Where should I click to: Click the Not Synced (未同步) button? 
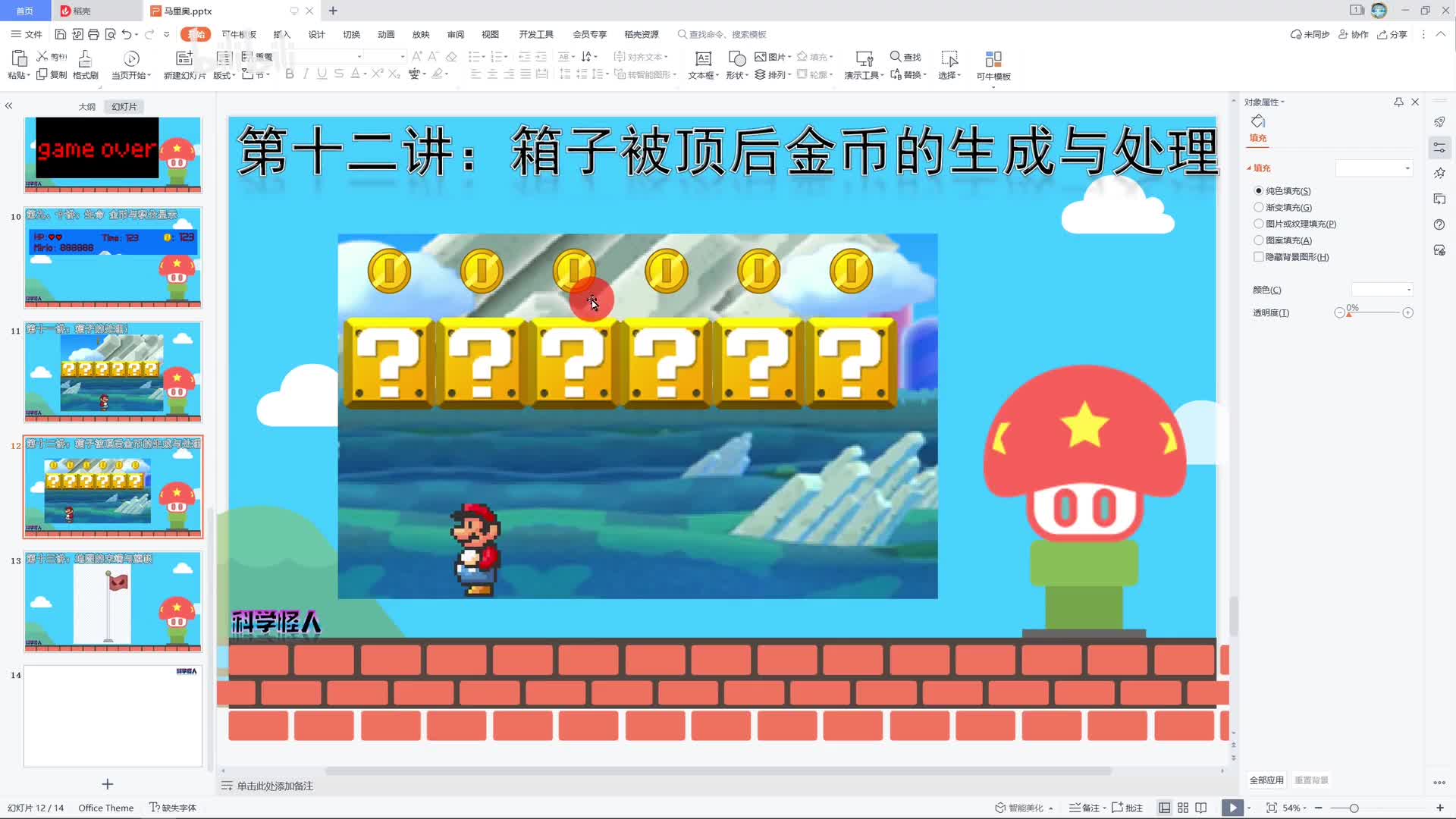pos(1310,34)
